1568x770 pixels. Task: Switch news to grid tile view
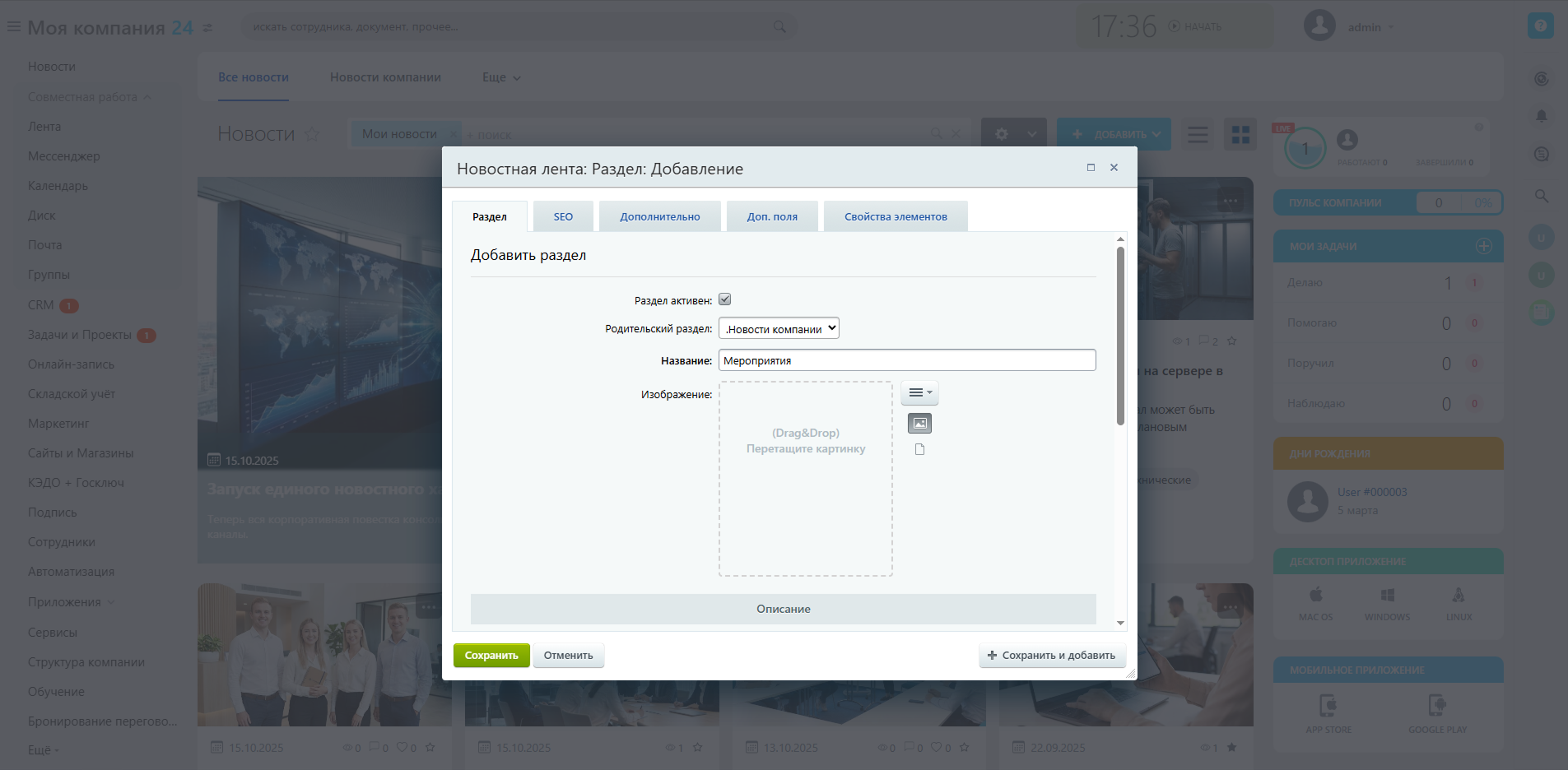tap(1240, 134)
